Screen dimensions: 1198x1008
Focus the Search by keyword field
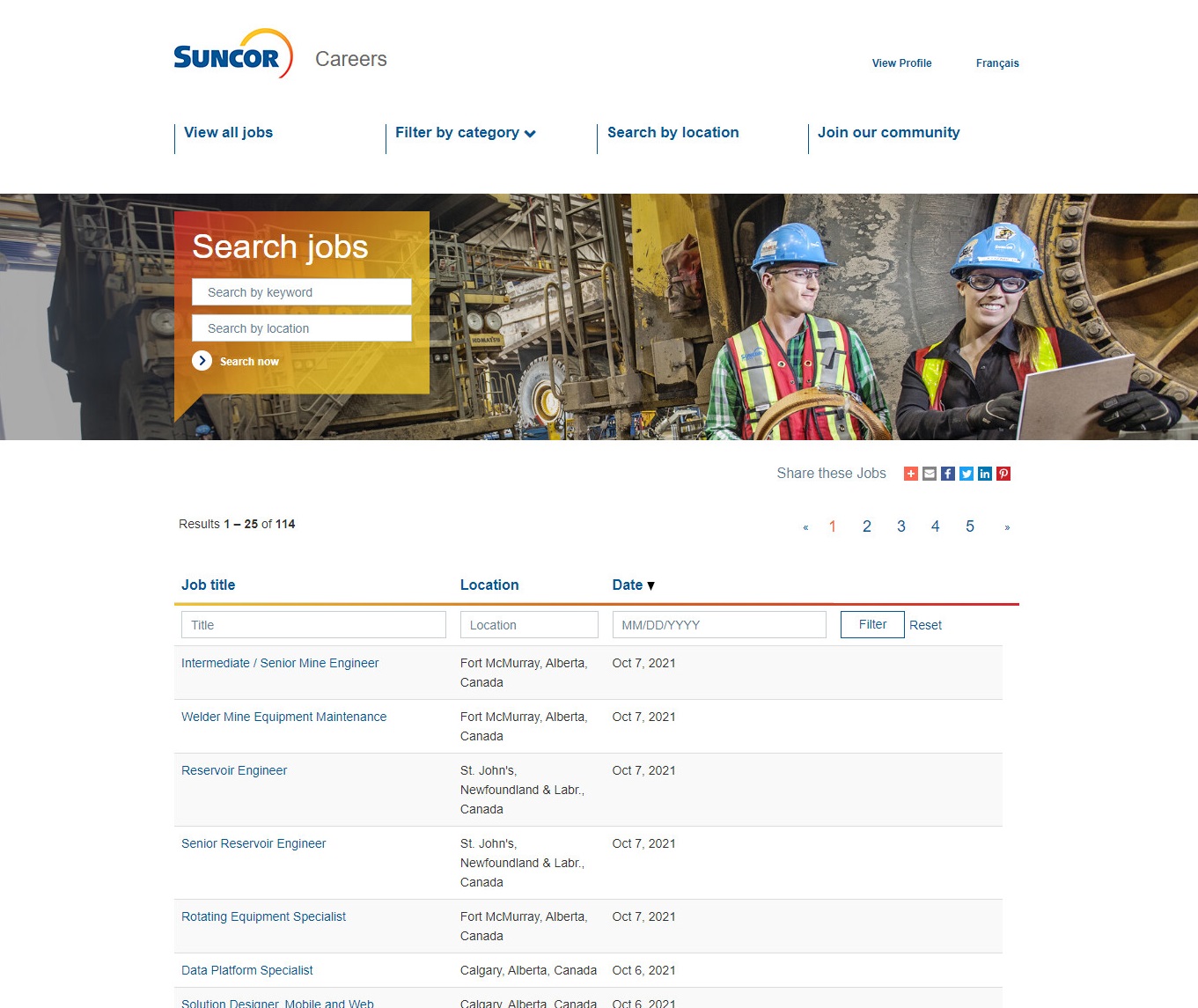coord(302,292)
